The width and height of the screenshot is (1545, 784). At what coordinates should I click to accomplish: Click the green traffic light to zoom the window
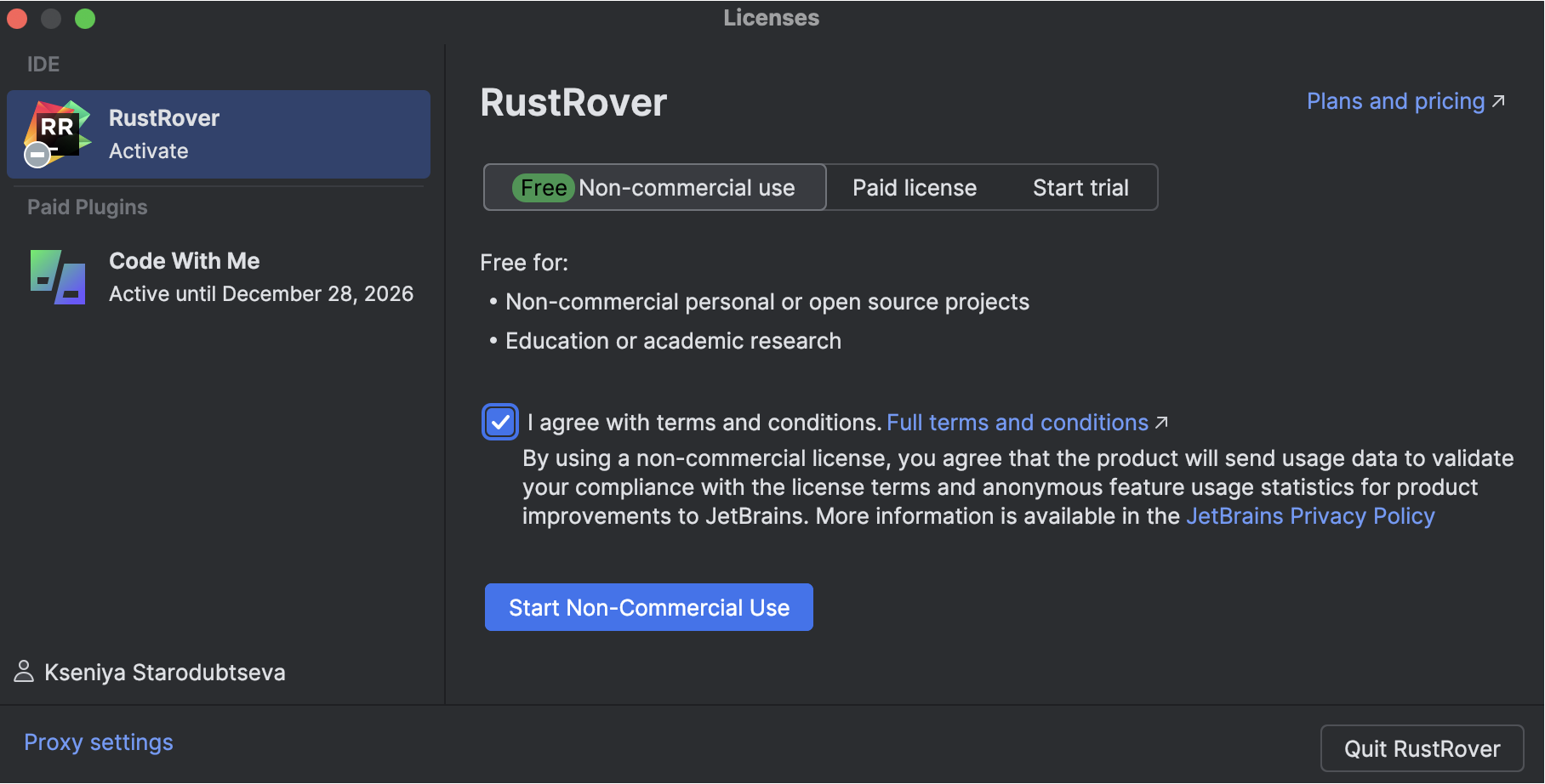(85, 18)
